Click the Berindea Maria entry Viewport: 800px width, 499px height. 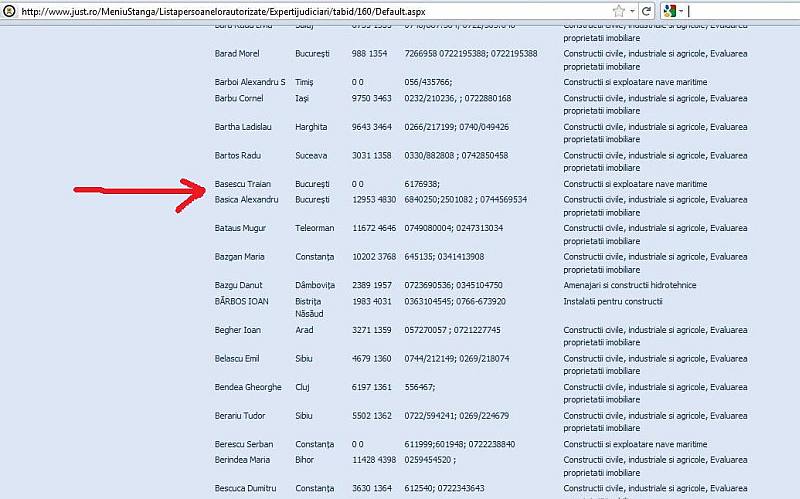point(242,460)
